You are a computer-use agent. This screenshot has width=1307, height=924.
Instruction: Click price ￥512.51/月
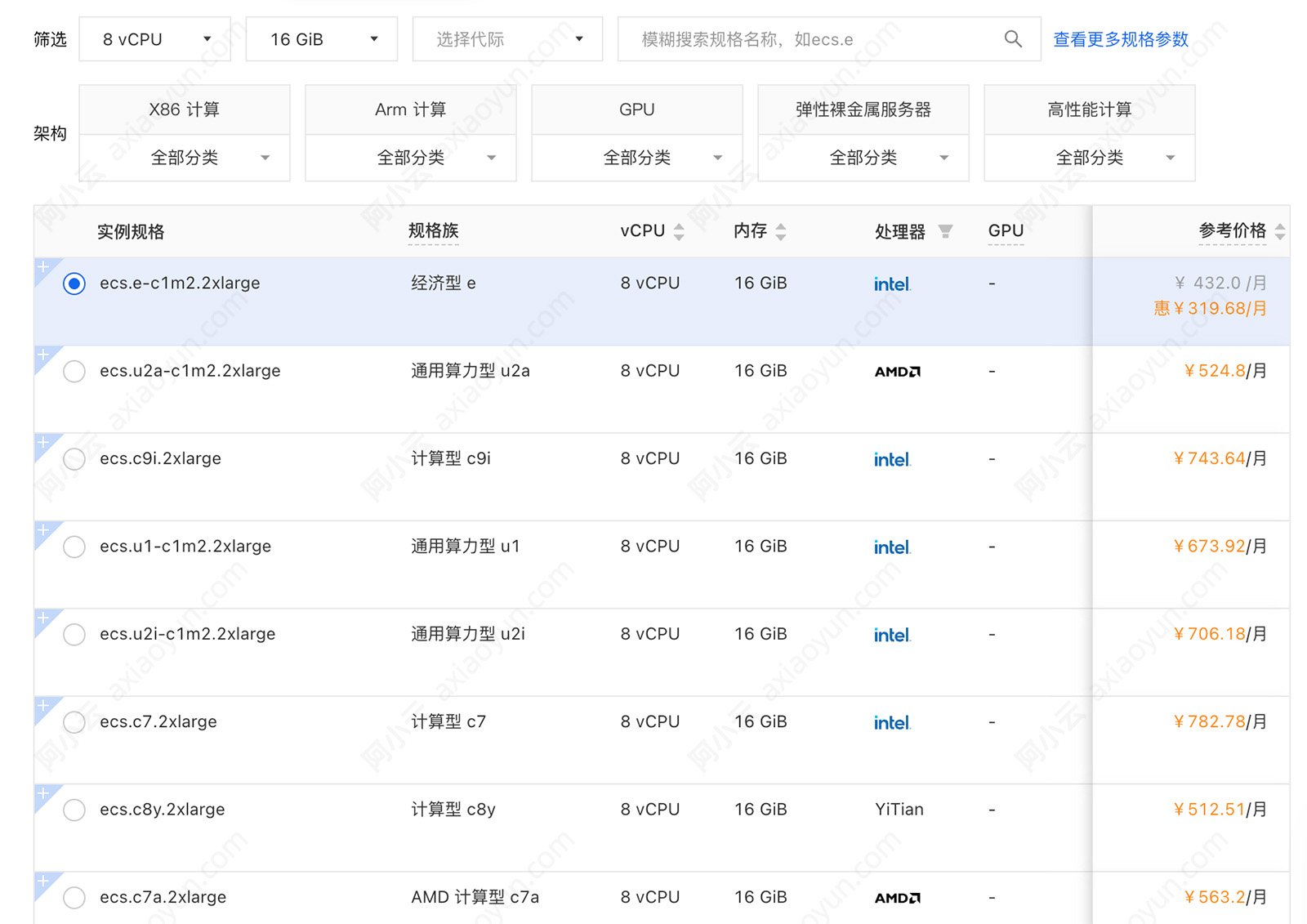click(x=1220, y=810)
